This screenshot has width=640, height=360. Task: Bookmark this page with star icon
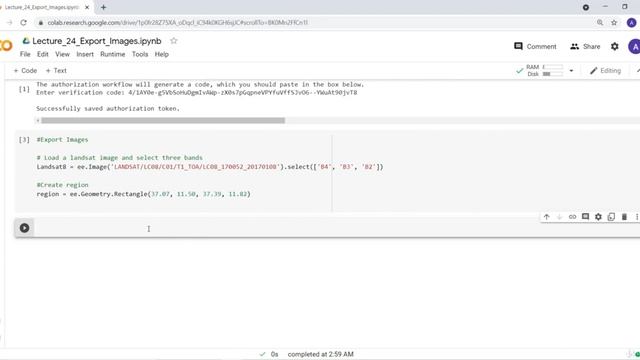coord(614,23)
